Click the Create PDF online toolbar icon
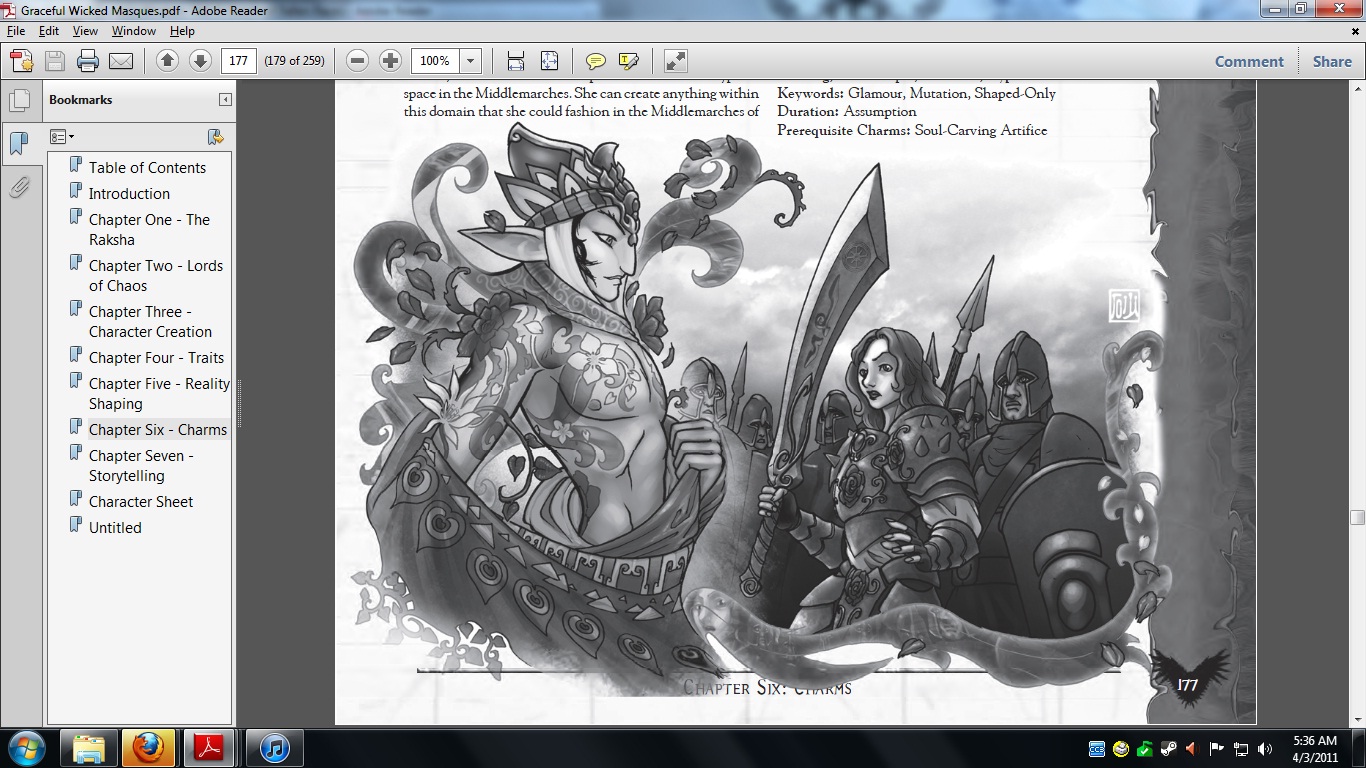The width and height of the screenshot is (1366, 768). point(22,61)
